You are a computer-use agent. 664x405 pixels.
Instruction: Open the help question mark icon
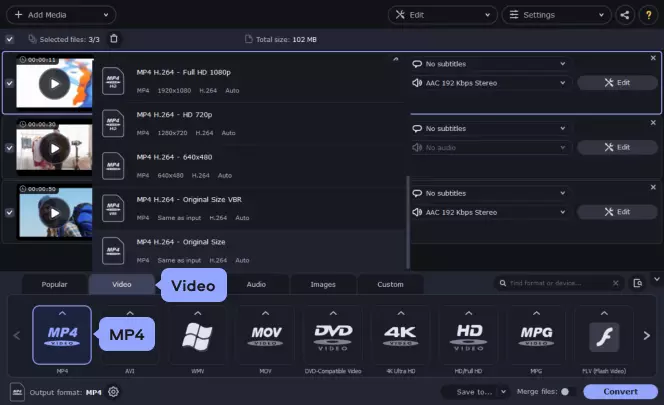tap(648, 15)
